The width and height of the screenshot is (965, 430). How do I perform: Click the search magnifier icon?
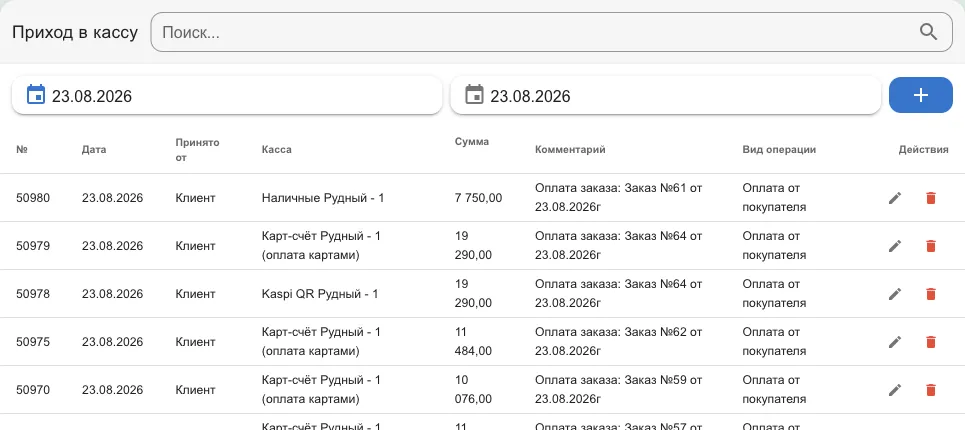[928, 31]
